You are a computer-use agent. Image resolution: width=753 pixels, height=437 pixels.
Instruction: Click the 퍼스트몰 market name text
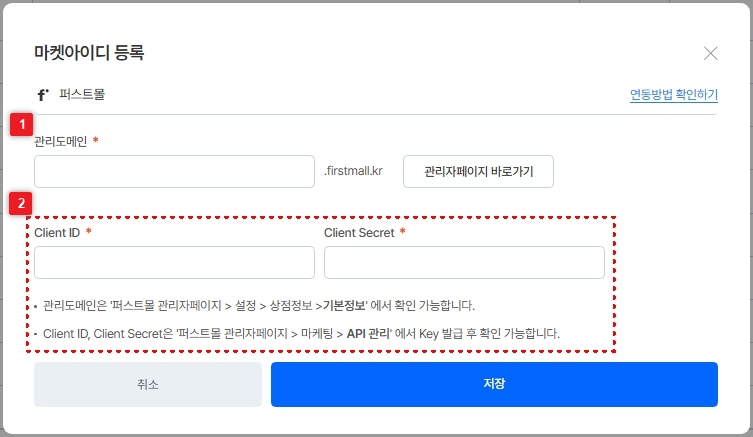tap(82, 94)
